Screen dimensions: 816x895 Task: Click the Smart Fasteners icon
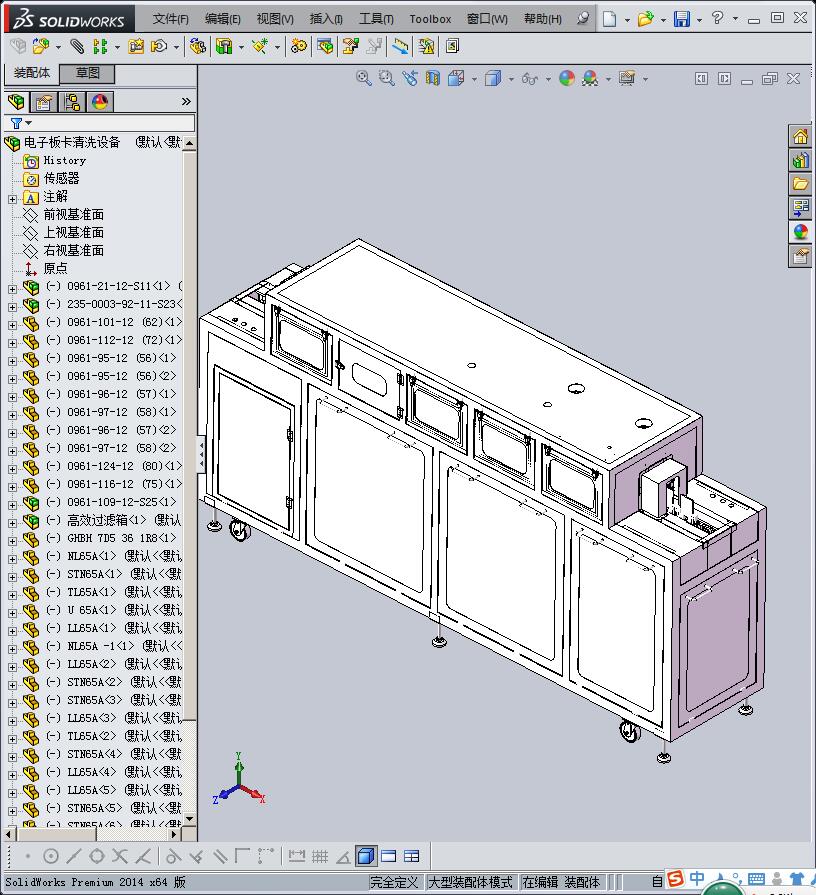(x=136, y=46)
